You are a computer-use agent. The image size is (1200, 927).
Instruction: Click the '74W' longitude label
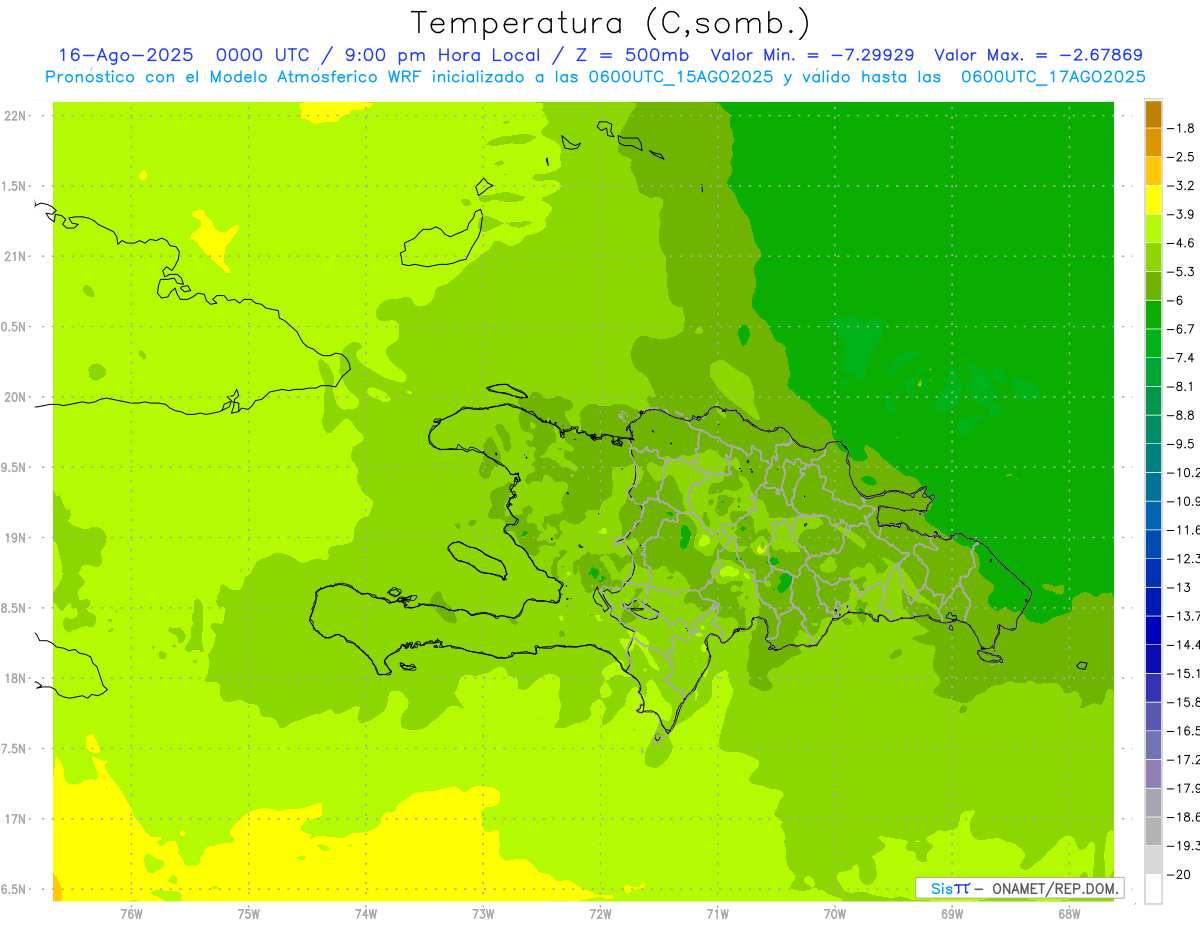[366, 914]
